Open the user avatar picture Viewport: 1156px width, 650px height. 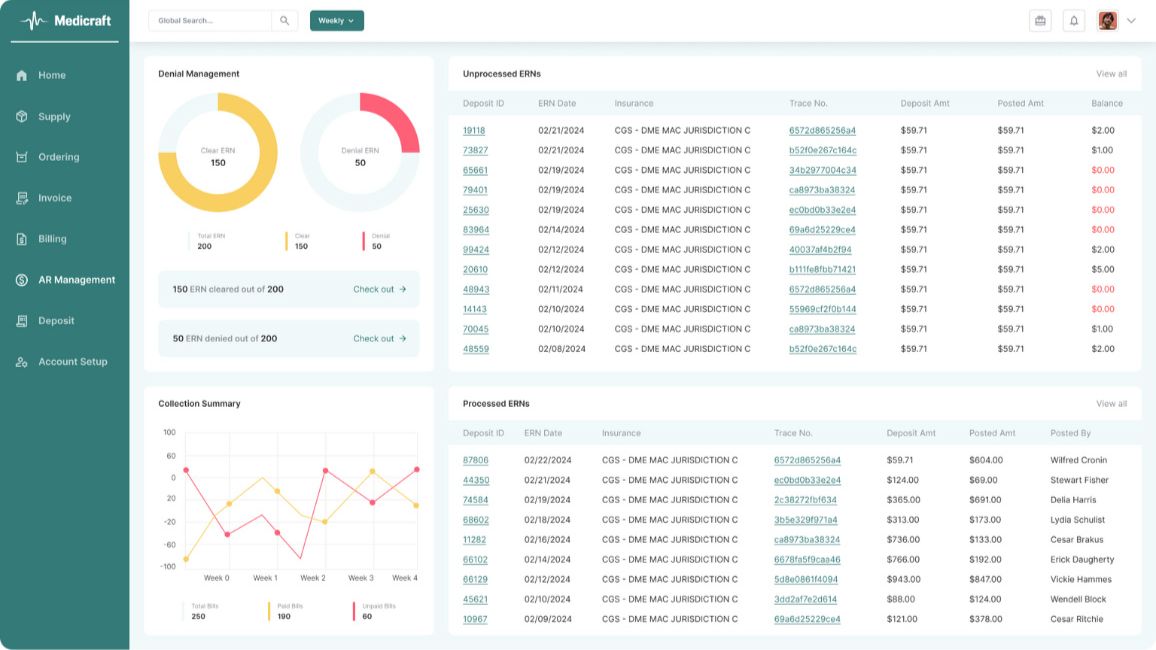coord(1107,20)
